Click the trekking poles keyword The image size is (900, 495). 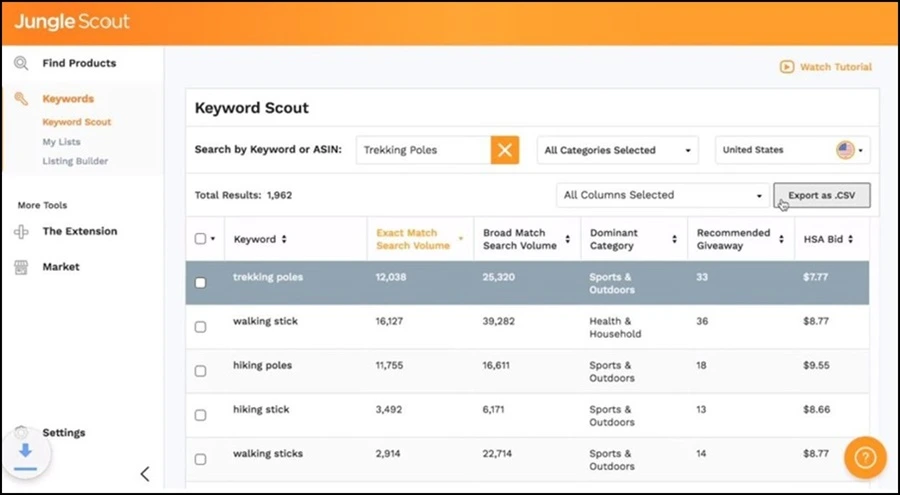point(268,277)
